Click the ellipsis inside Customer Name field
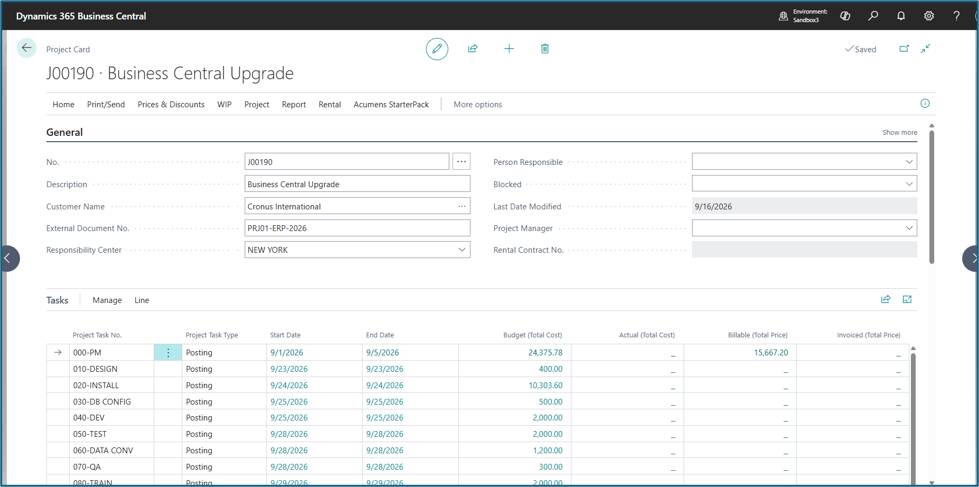 (461, 206)
